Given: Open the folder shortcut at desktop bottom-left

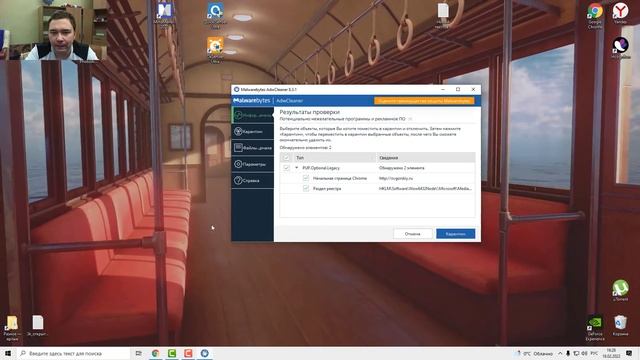Looking at the screenshot, I should point(12,328).
